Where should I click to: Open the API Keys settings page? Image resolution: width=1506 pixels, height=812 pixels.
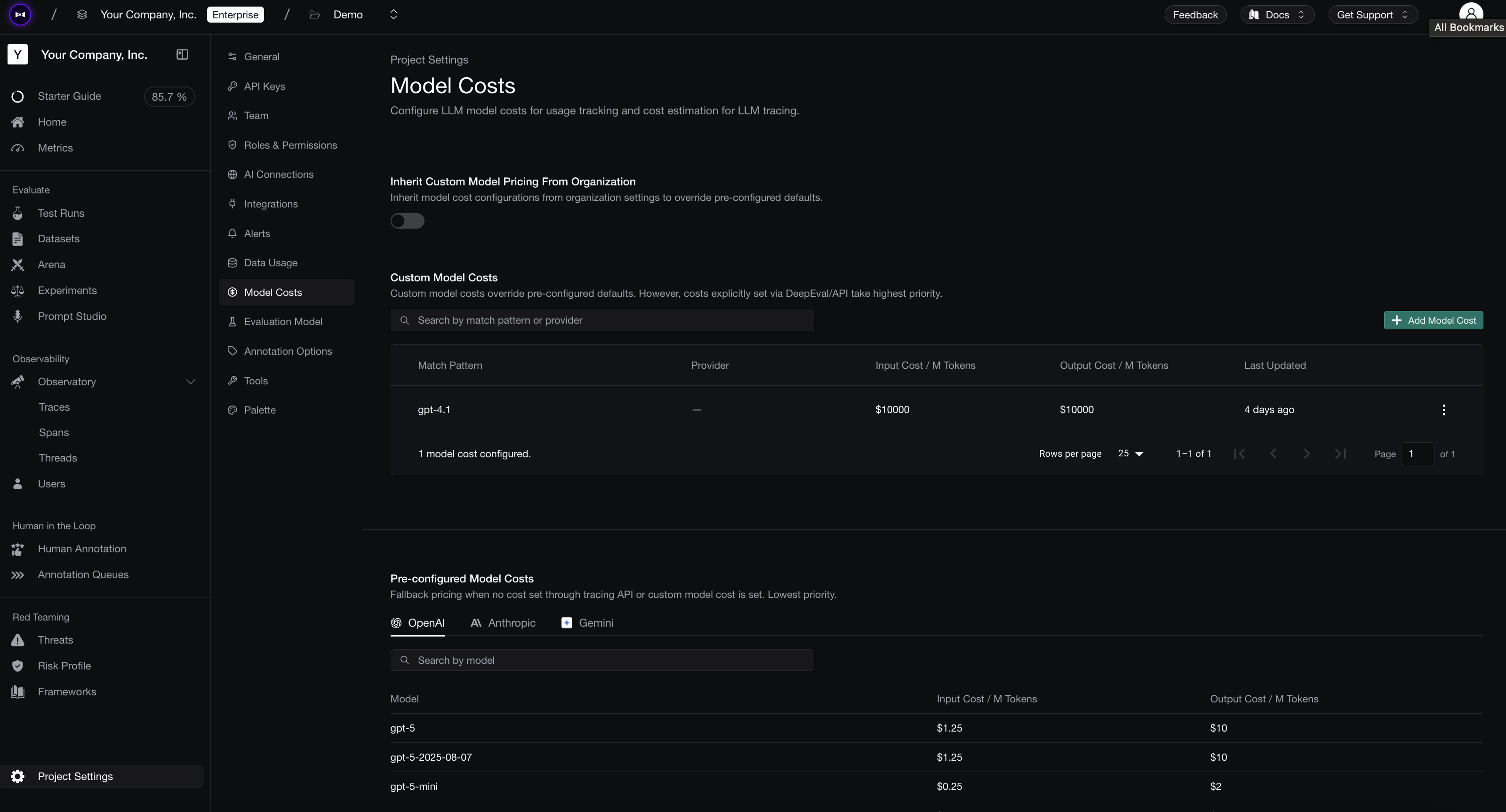(287, 87)
